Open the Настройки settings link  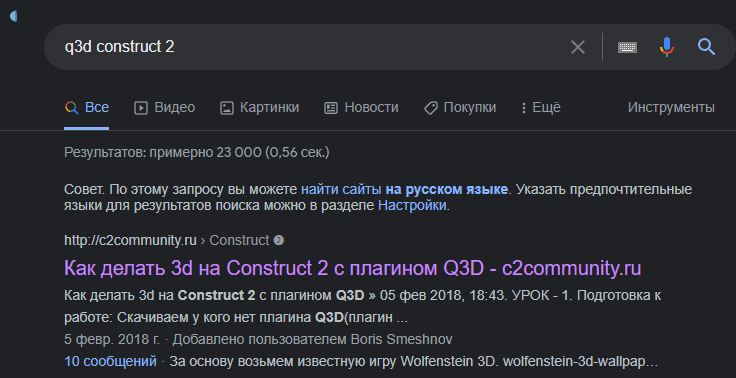412,206
